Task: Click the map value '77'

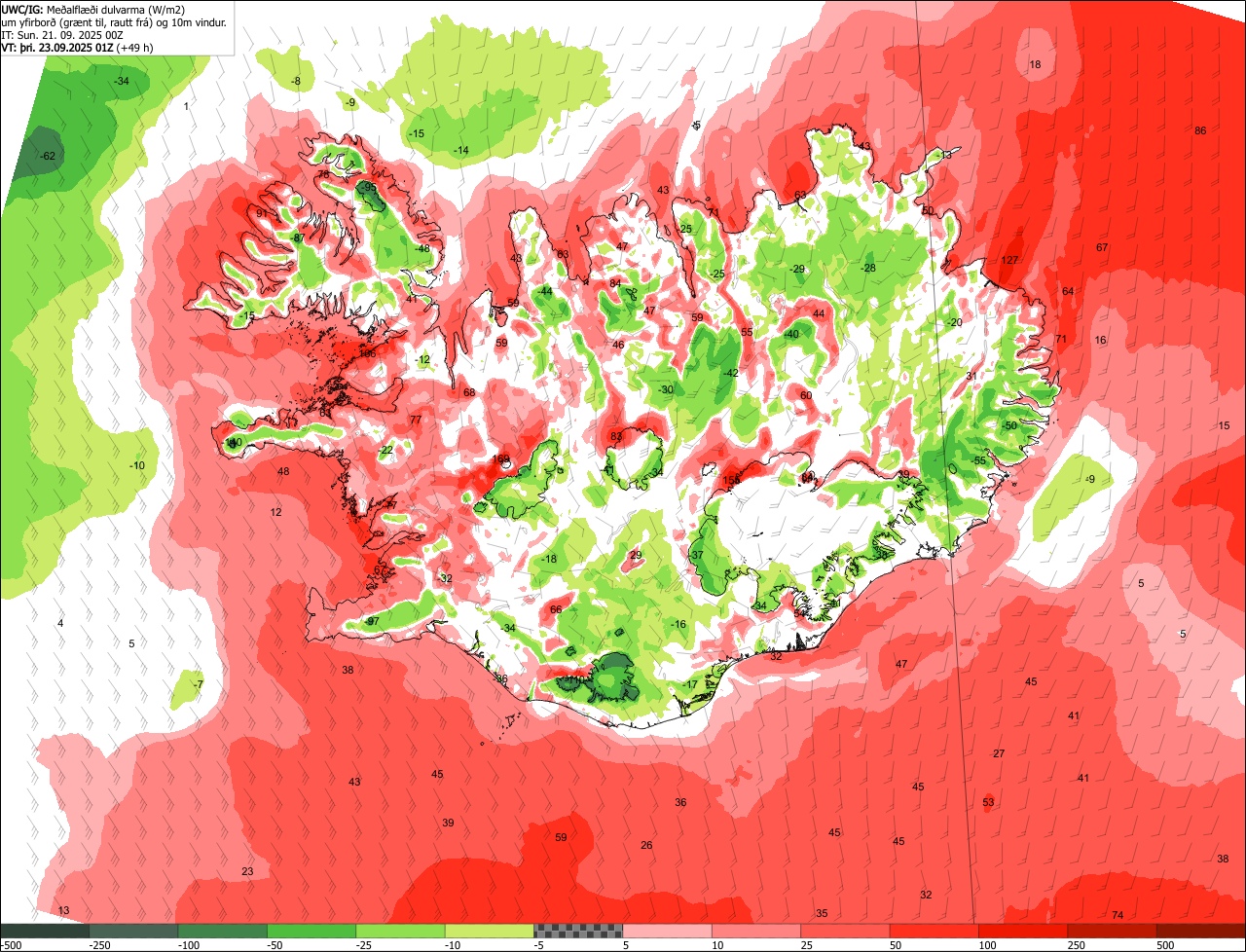Action: 416,420
